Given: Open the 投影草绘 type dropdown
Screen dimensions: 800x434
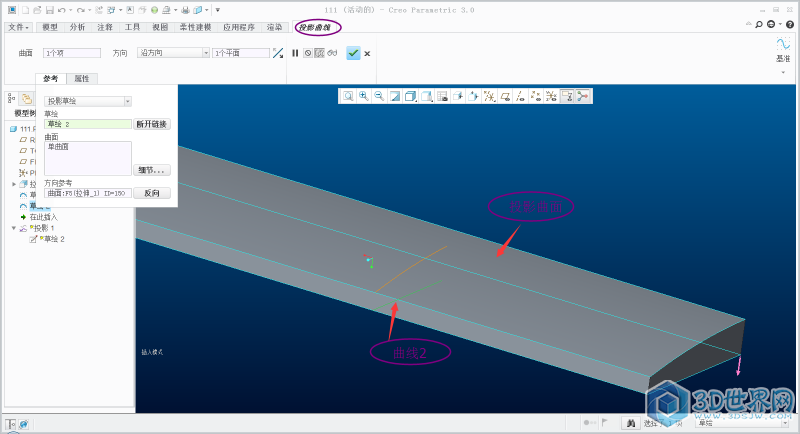Looking at the screenshot, I should tap(88, 101).
